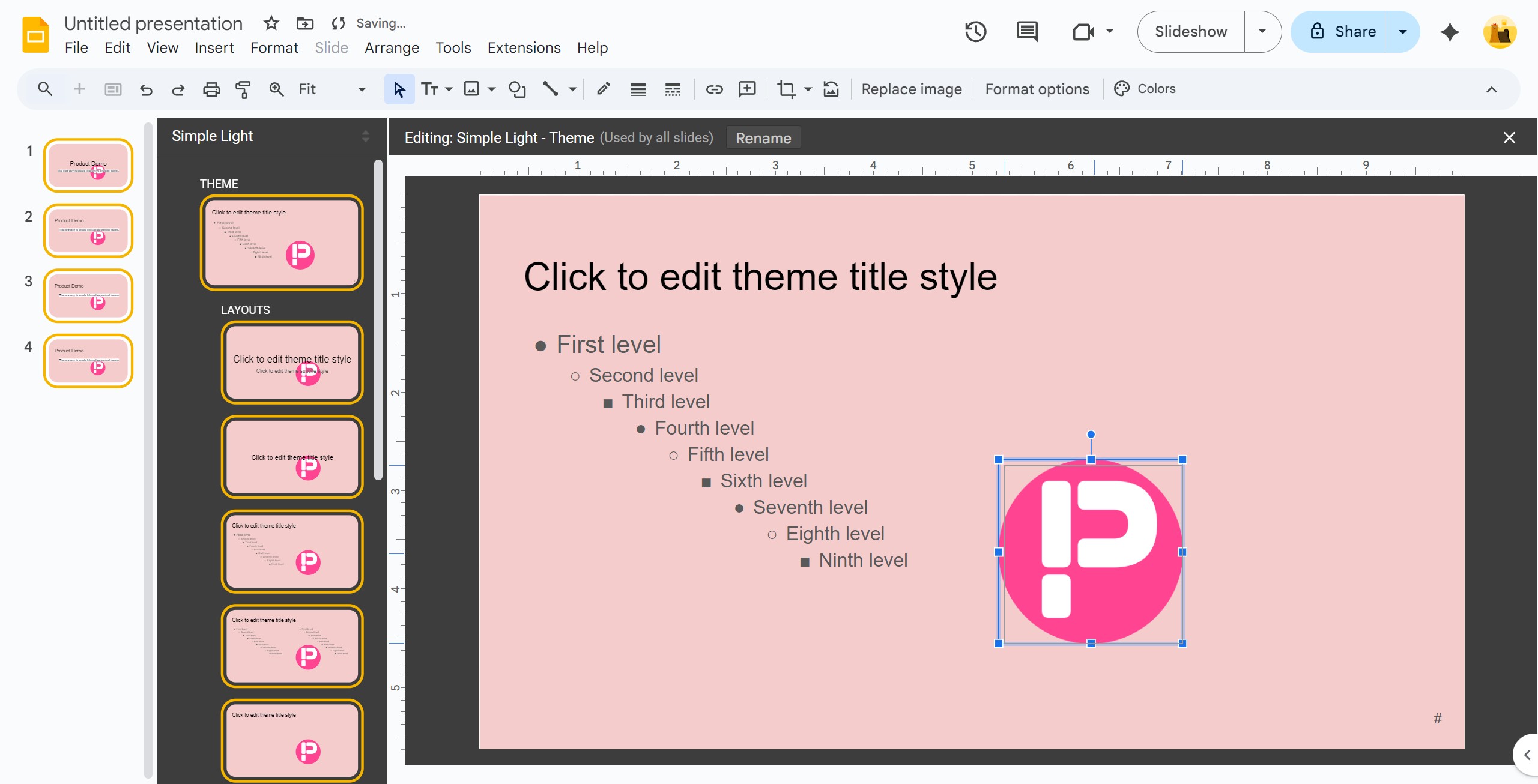Image resolution: width=1538 pixels, height=784 pixels.
Task: Click the video call camera icon
Action: pyautogui.click(x=1083, y=31)
